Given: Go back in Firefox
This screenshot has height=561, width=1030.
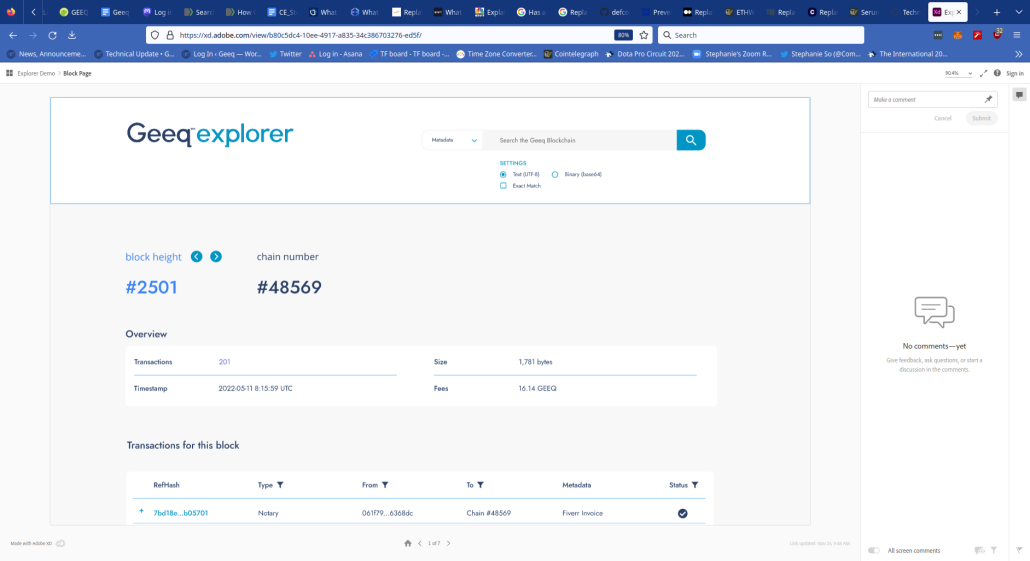Looking at the screenshot, I should point(13,35).
